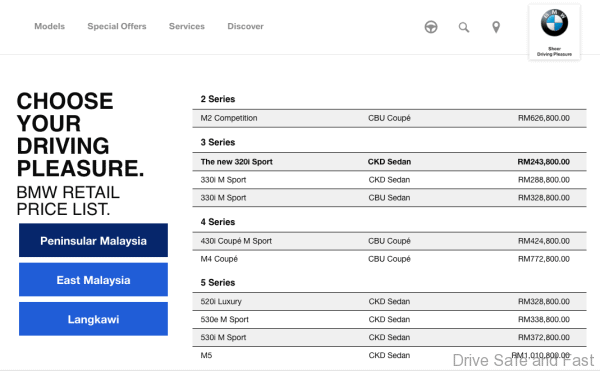Select 330i M Sport at RM288,800.00

(389, 180)
